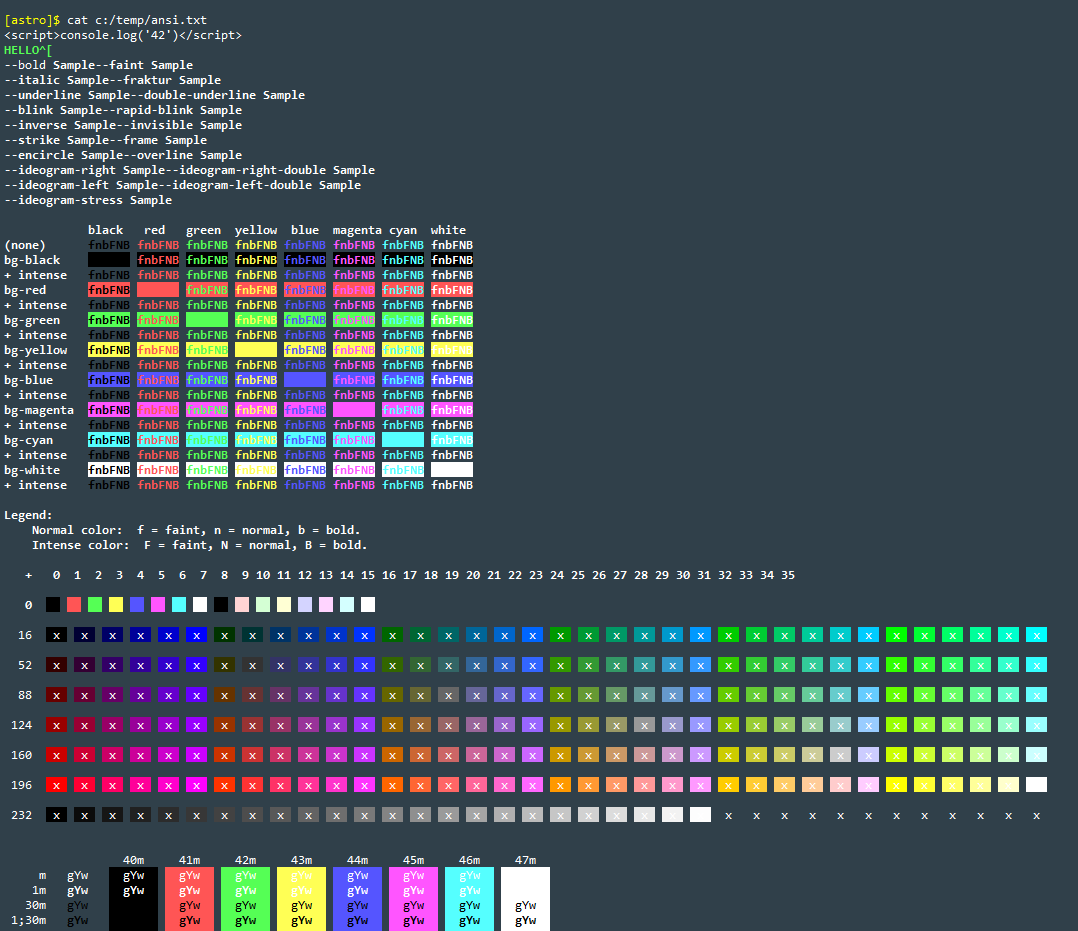
Task: Click the "--underline Sample--double-underline Sample" line
Action: tap(155, 95)
